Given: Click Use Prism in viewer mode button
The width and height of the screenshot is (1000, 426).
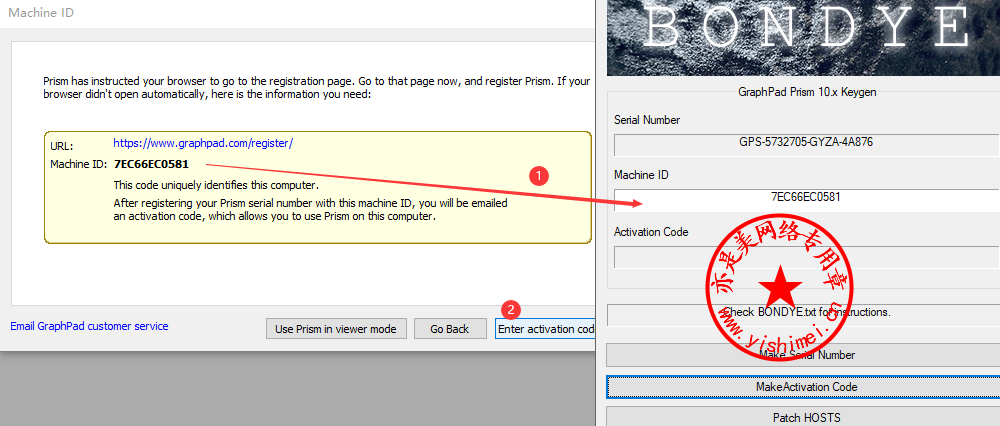Looking at the screenshot, I should (x=336, y=329).
